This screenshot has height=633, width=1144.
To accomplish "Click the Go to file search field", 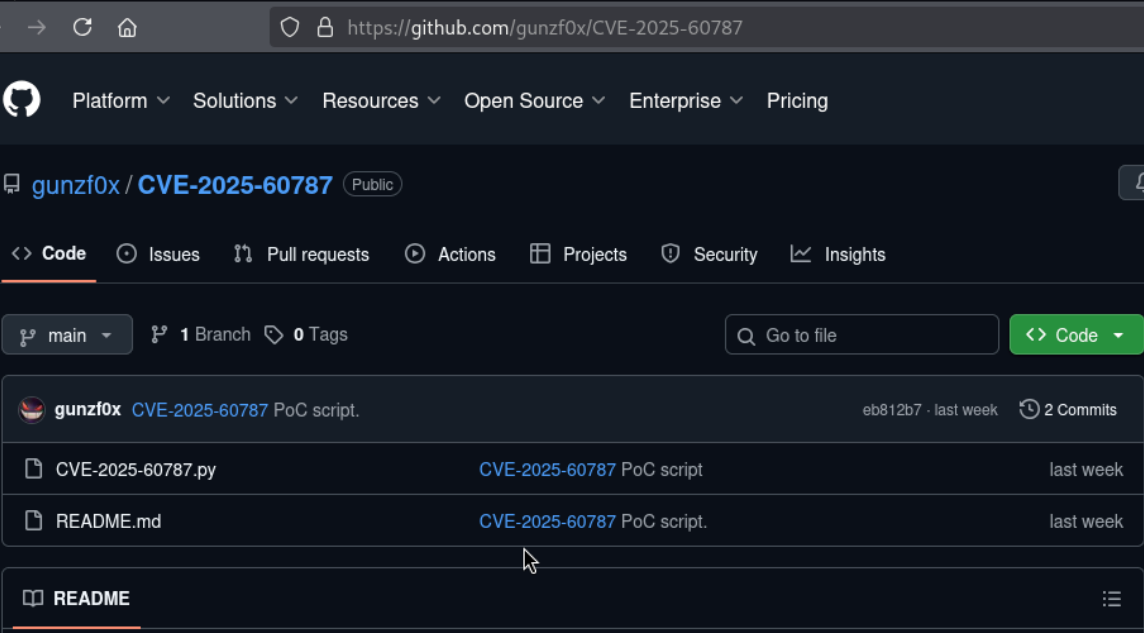I will [862, 335].
